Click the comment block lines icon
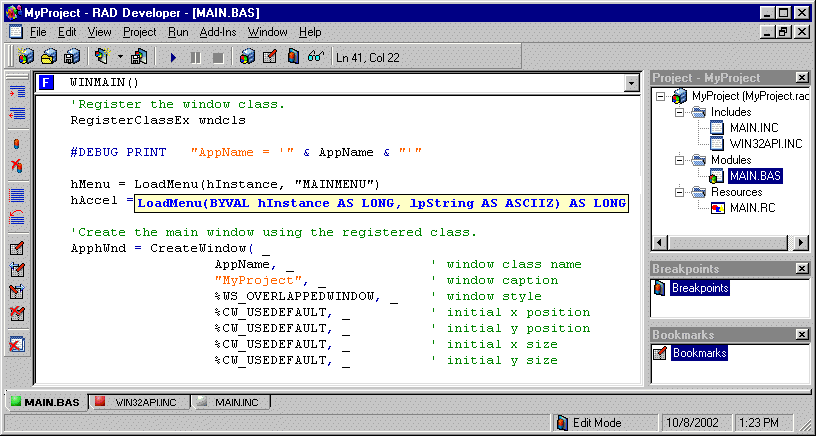816x436 pixels. pyautogui.click(x=17, y=196)
